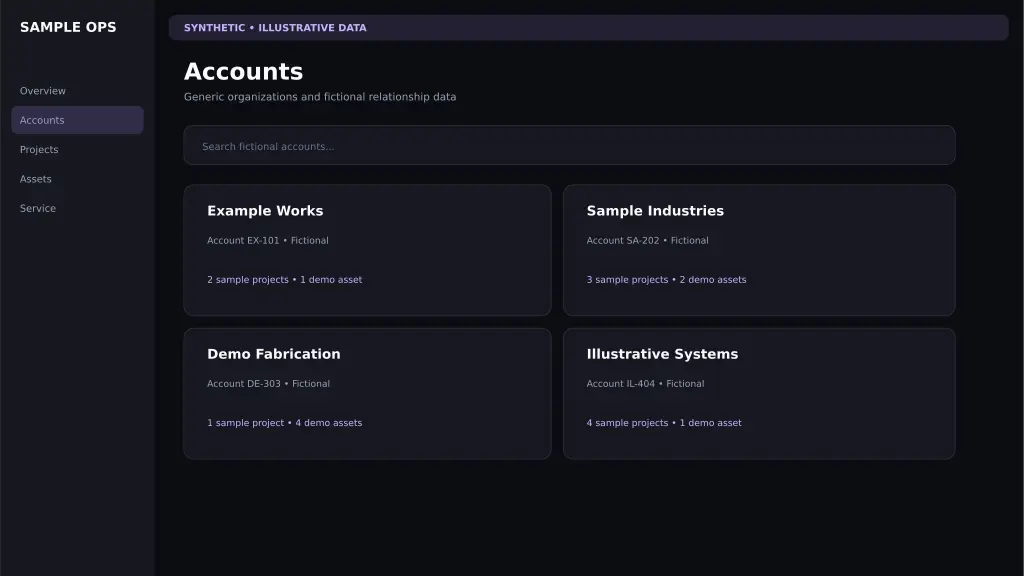1024x576 pixels.
Task: Focus the Search fictional accounts field
Action: point(569,146)
